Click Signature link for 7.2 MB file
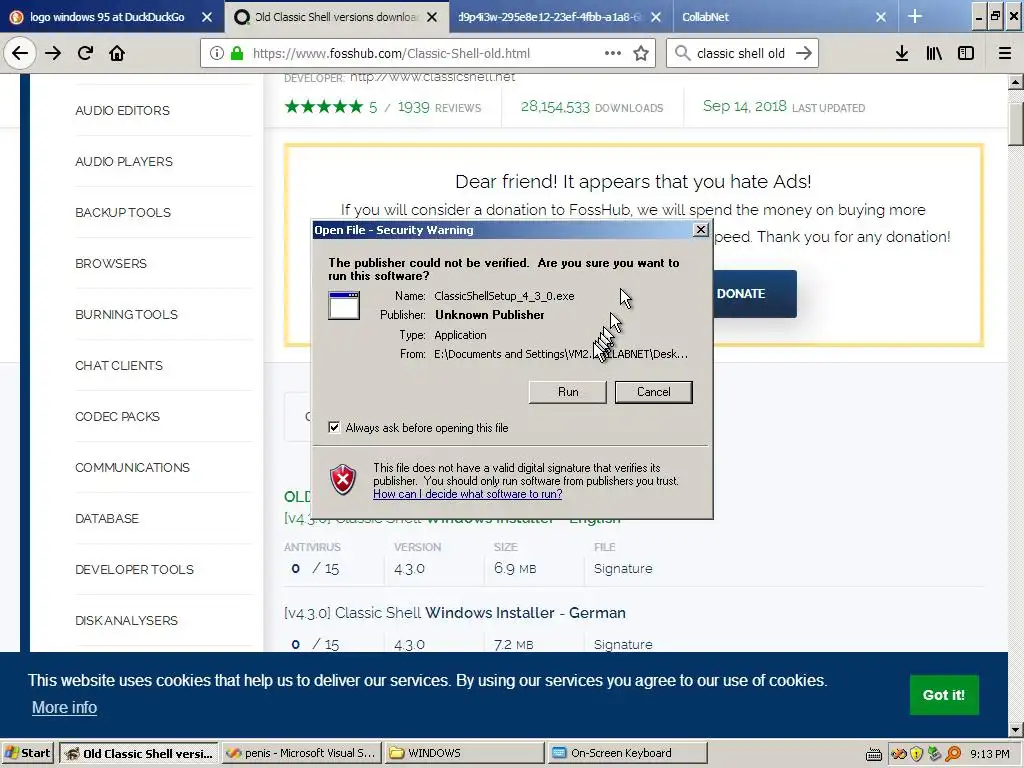Screen dimensions: 1024x768 (623, 644)
